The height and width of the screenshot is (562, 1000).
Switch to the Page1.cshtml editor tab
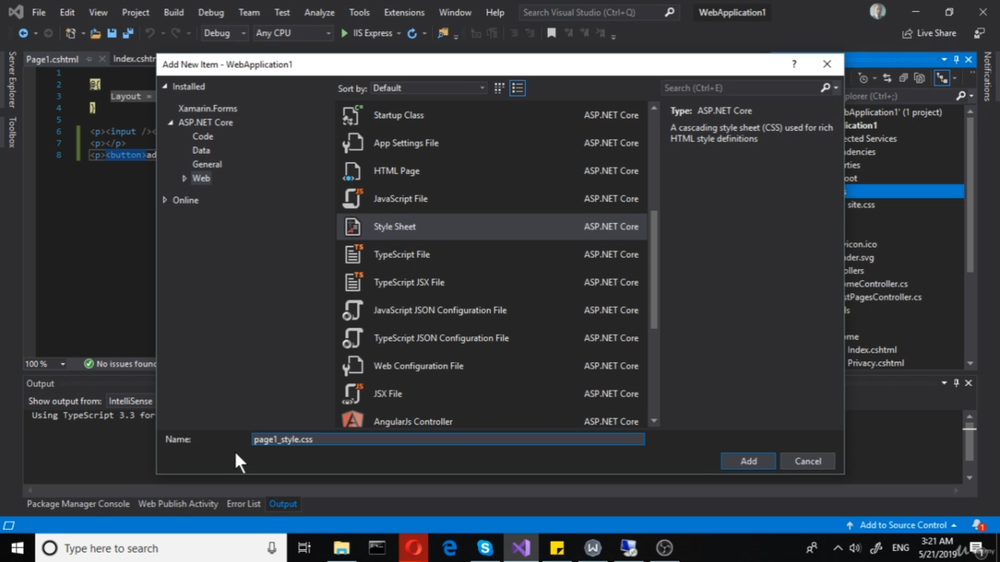pos(52,59)
